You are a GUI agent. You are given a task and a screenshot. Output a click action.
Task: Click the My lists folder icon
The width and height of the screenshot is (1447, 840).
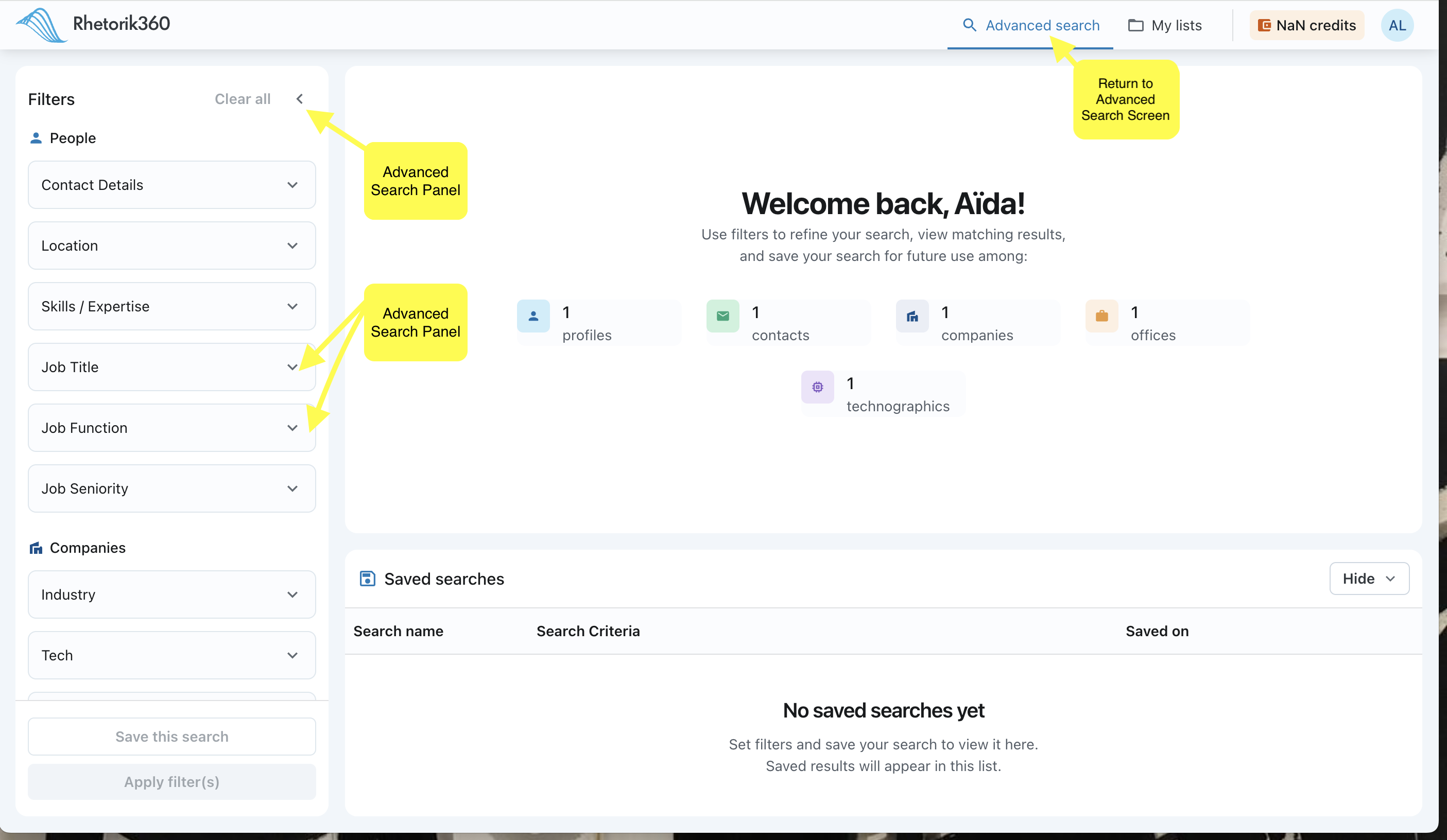click(x=1135, y=25)
